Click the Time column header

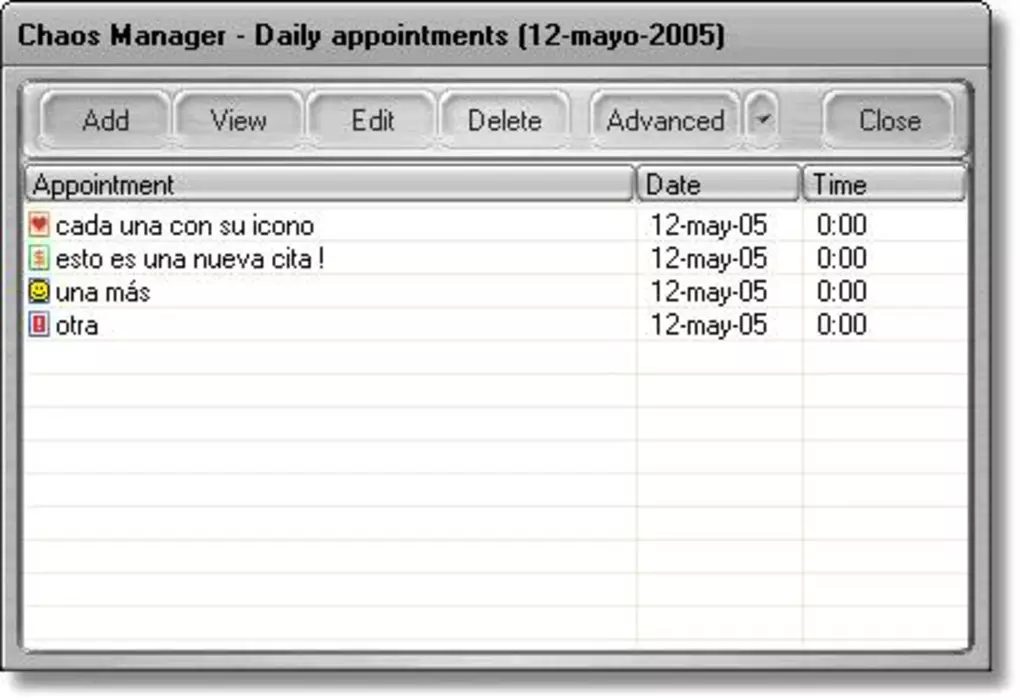click(883, 184)
